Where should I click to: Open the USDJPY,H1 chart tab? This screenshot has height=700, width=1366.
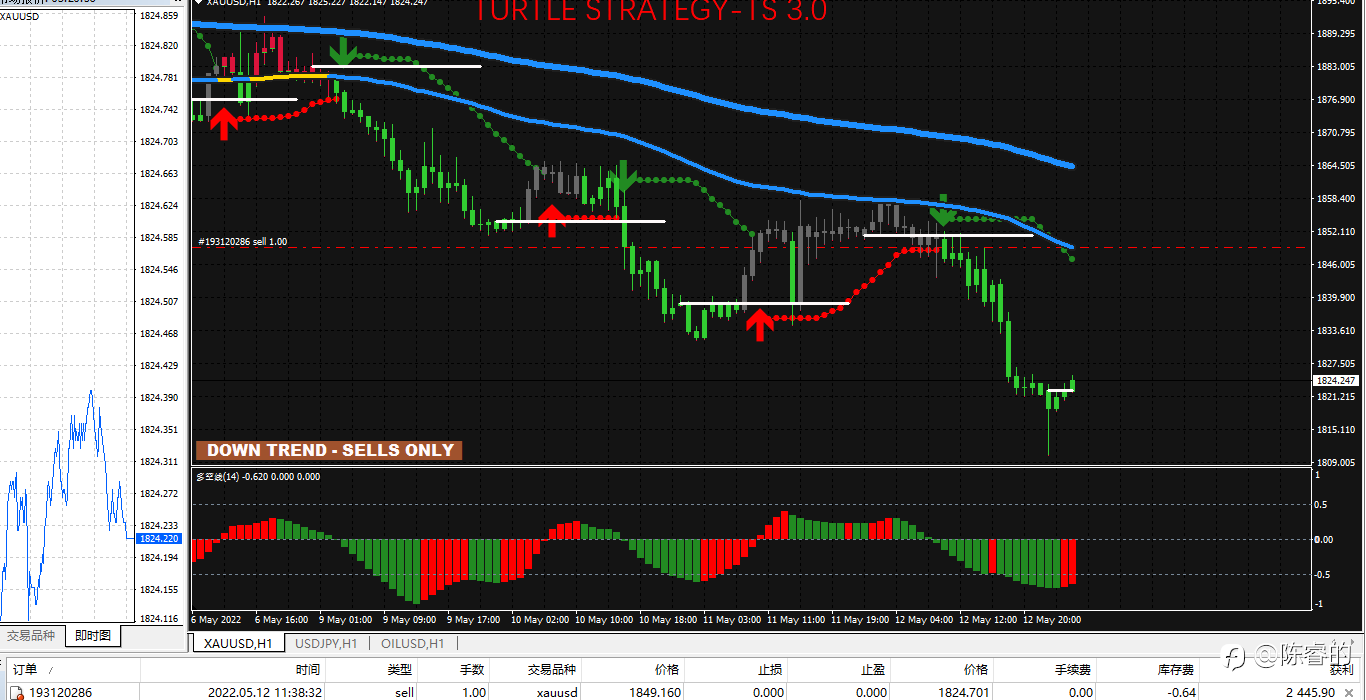(x=326, y=643)
